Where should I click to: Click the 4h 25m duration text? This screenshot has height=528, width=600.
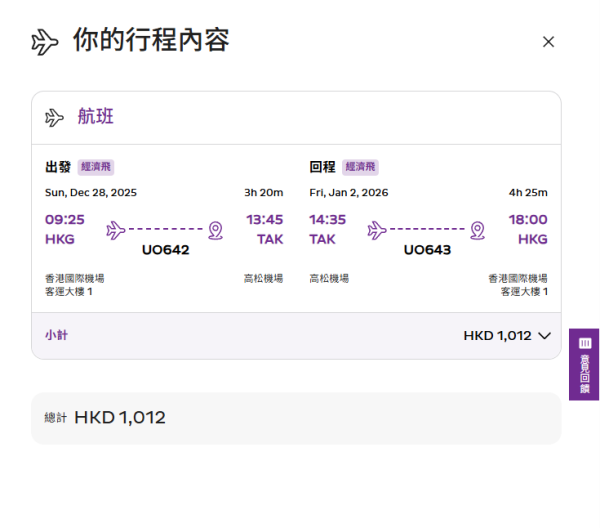point(528,192)
